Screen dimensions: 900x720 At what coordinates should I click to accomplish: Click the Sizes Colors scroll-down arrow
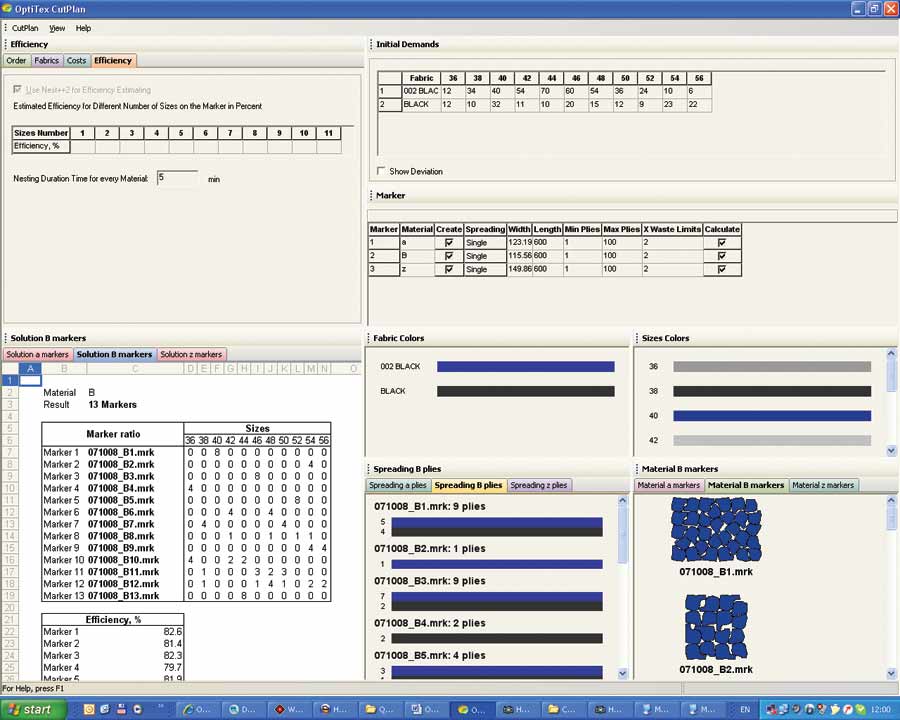pyautogui.click(x=891, y=451)
